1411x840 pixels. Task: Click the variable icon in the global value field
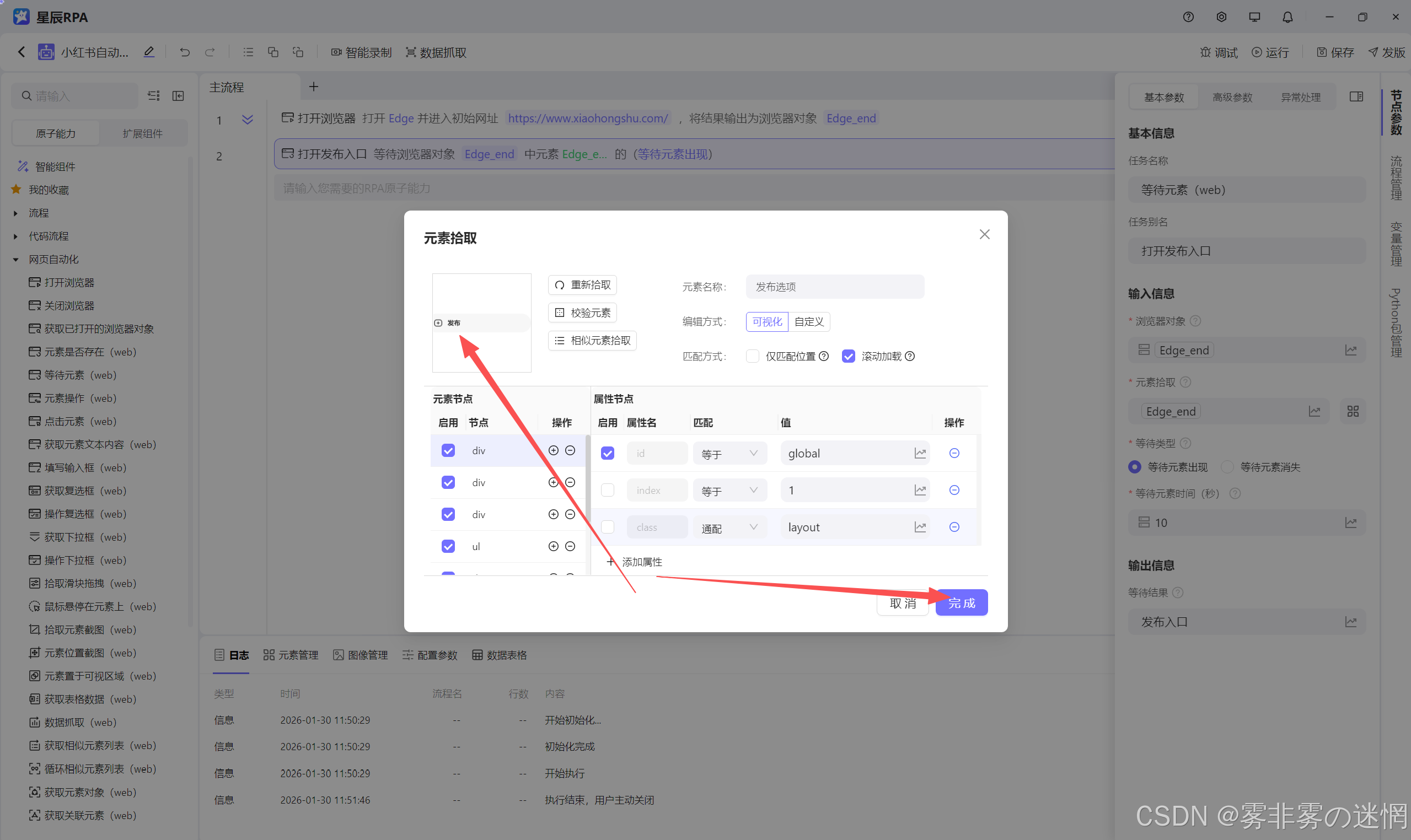coord(920,453)
